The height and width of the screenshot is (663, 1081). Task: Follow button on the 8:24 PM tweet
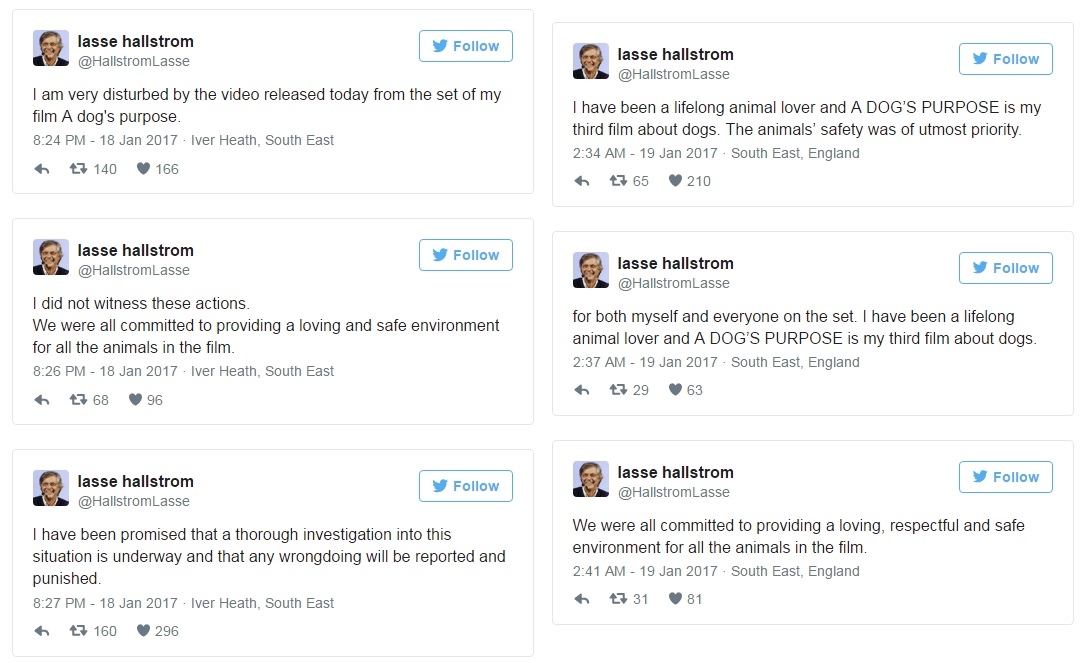coord(465,46)
